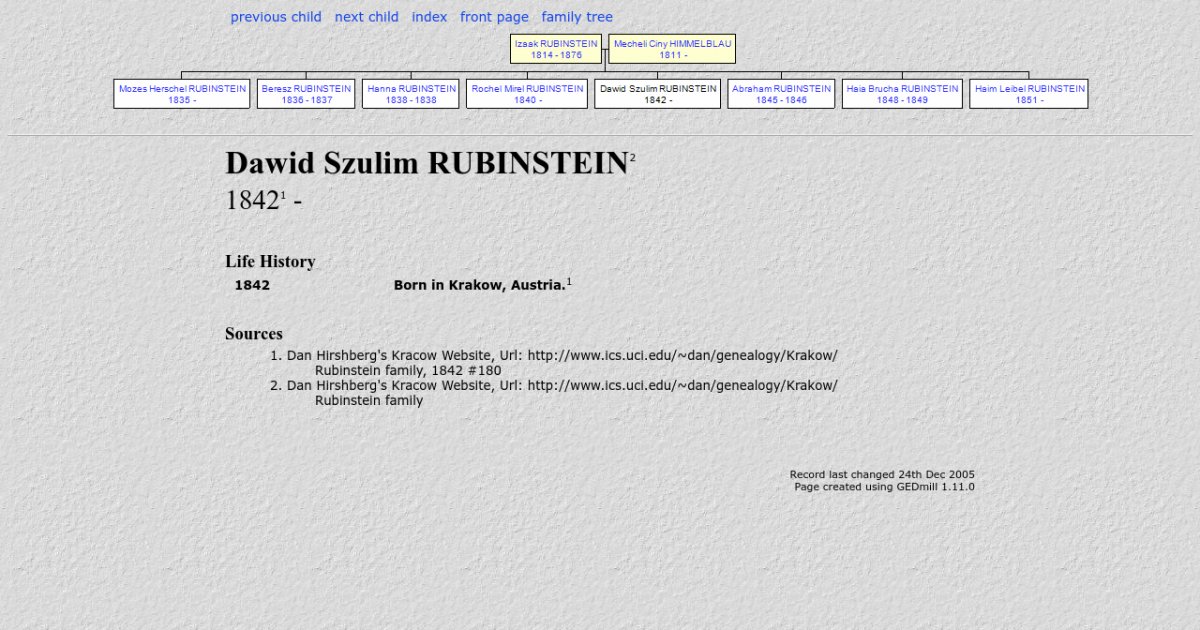This screenshot has height=630, width=1200.
Task: Click the current Dawid Szulim RUBINSTEIN box
Action: (658, 94)
